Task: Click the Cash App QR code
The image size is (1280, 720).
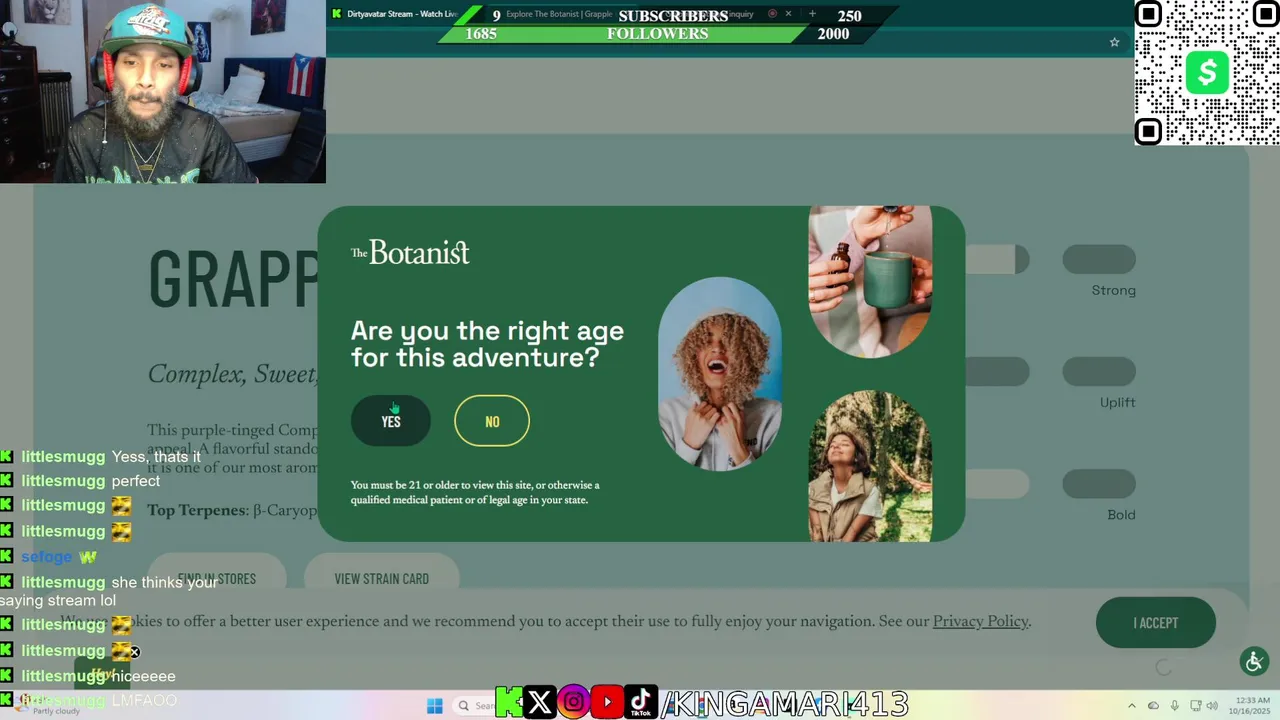Action: click(1207, 73)
